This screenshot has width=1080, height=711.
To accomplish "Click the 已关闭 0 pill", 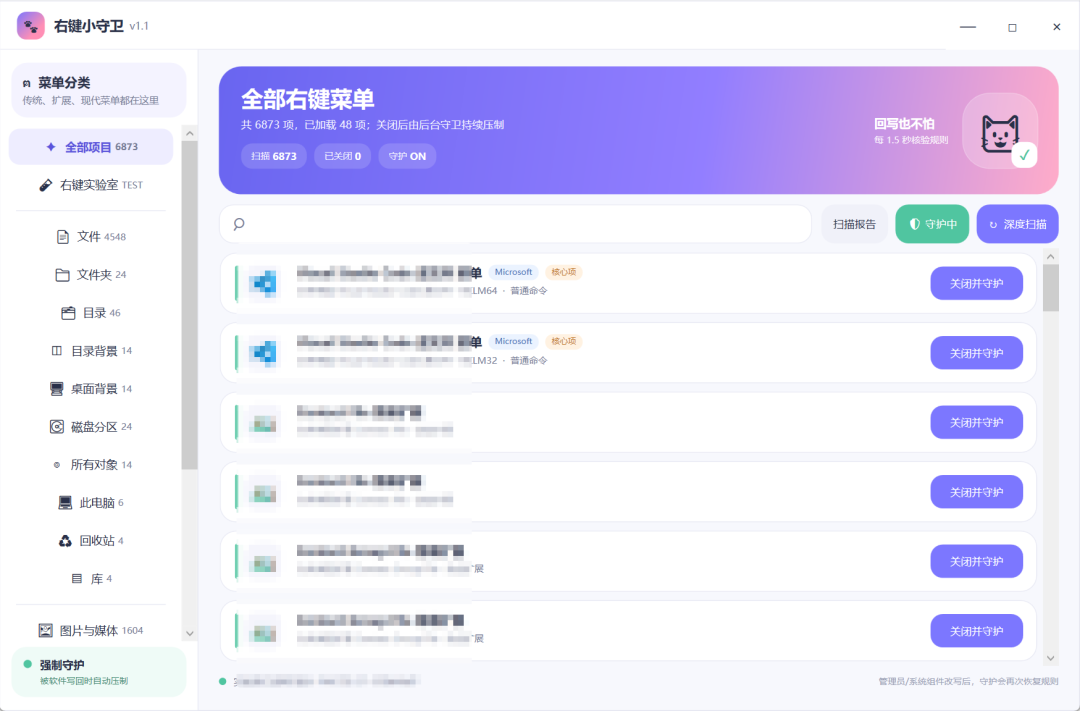I will click(342, 156).
